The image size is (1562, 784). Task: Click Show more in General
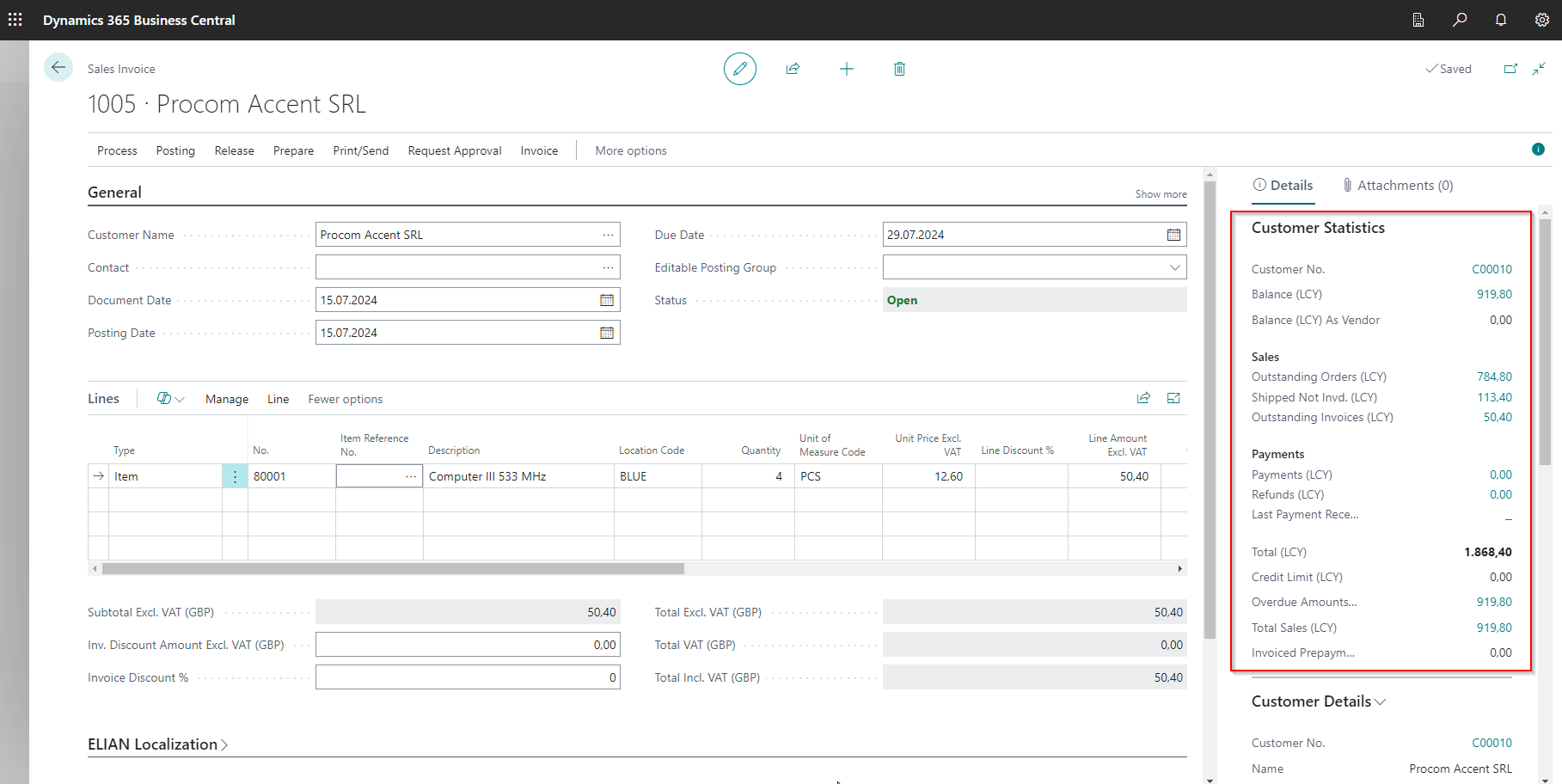(x=1161, y=194)
